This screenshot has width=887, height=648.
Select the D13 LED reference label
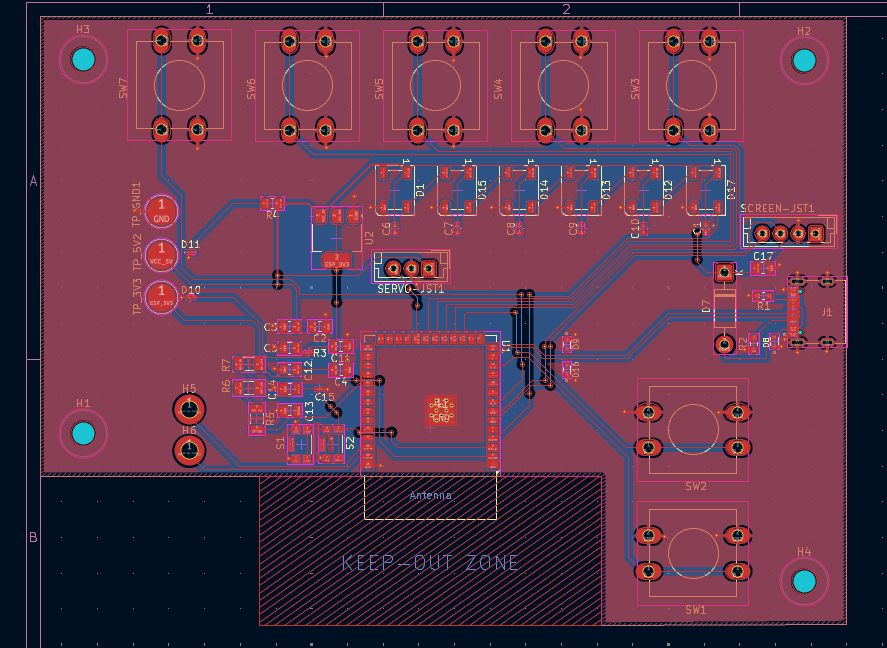[x=606, y=189]
